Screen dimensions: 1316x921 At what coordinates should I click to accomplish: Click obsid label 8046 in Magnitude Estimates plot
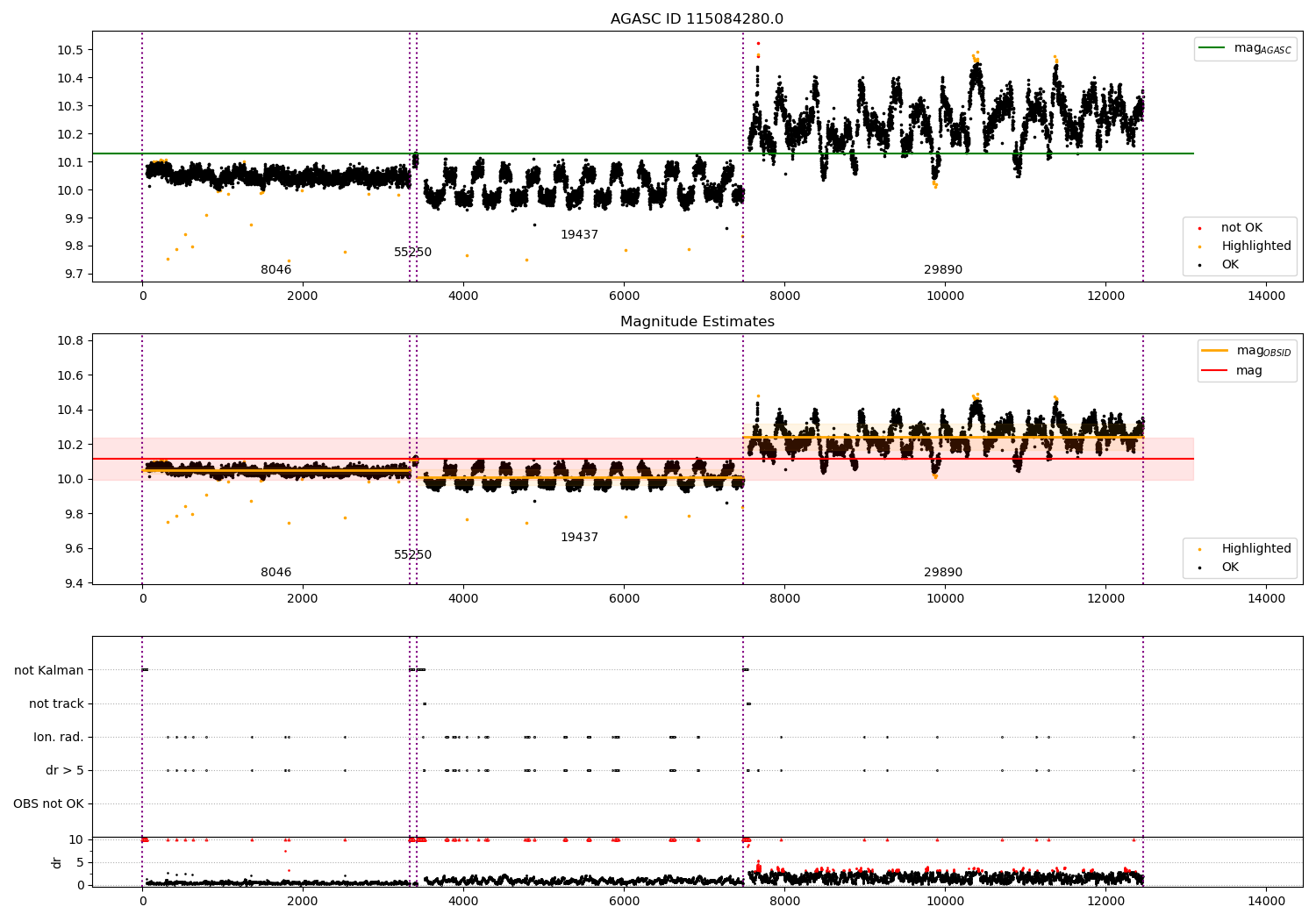pos(275,573)
